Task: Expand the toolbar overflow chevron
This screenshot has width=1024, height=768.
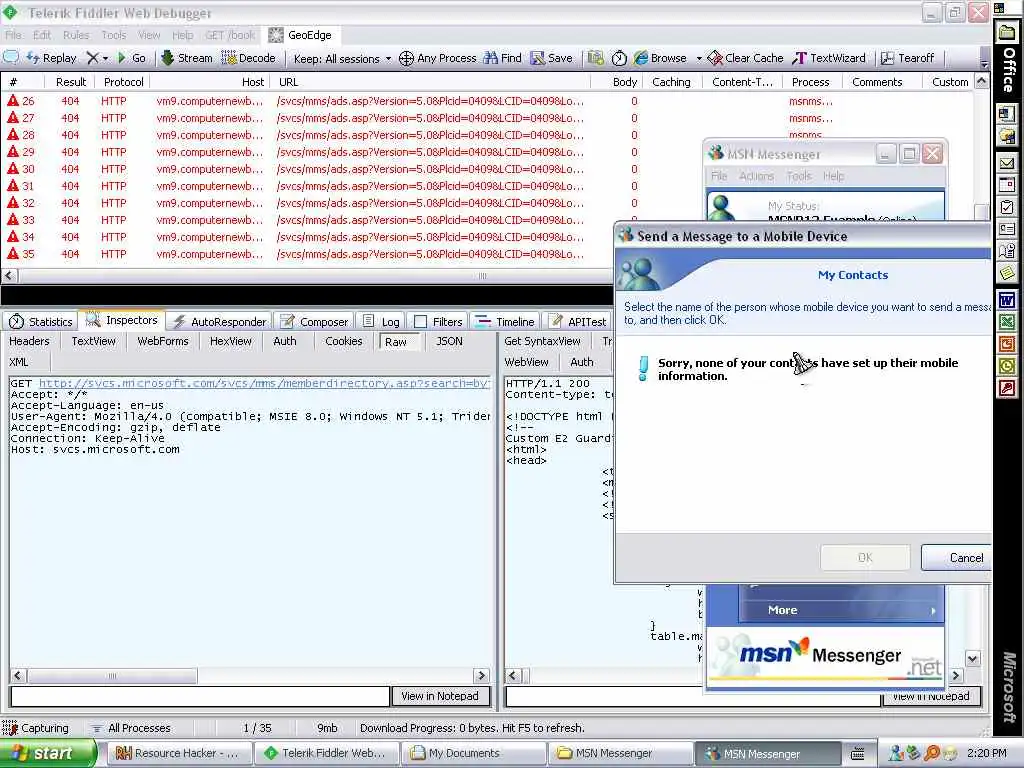Action: click(x=984, y=63)
